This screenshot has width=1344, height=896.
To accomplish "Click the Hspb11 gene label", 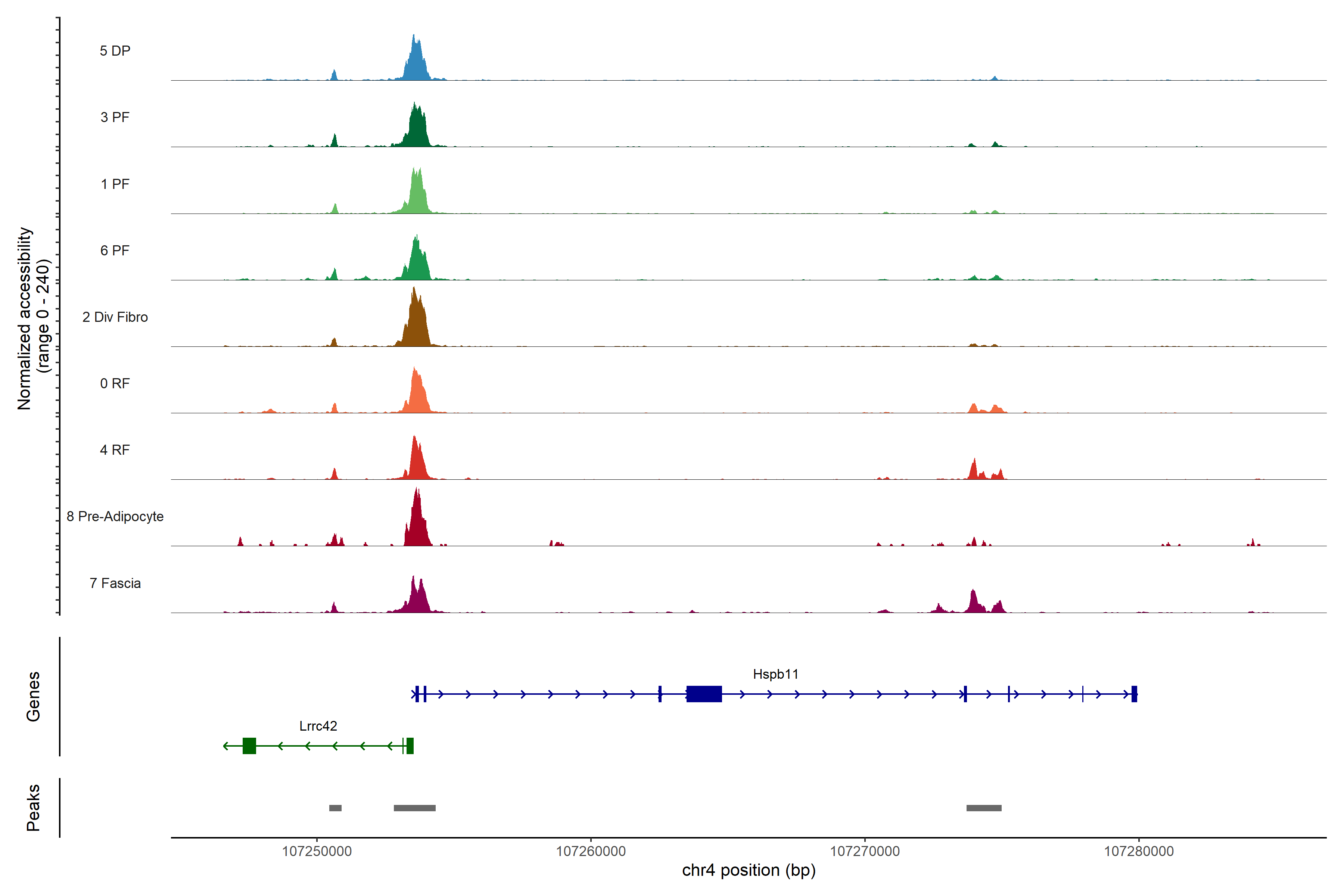I will (775, 674).
